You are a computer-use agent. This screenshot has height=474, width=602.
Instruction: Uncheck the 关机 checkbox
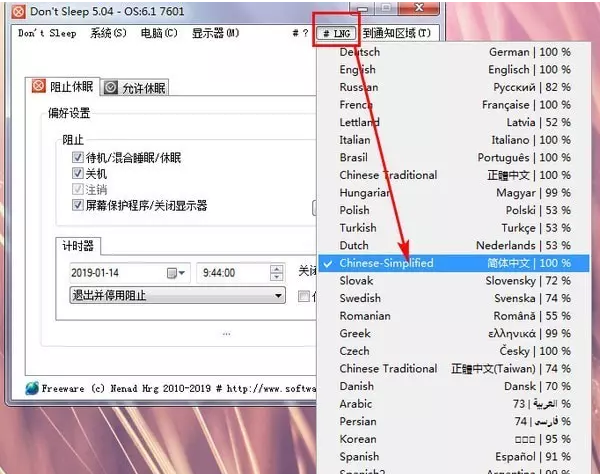(x=78, y=173)
